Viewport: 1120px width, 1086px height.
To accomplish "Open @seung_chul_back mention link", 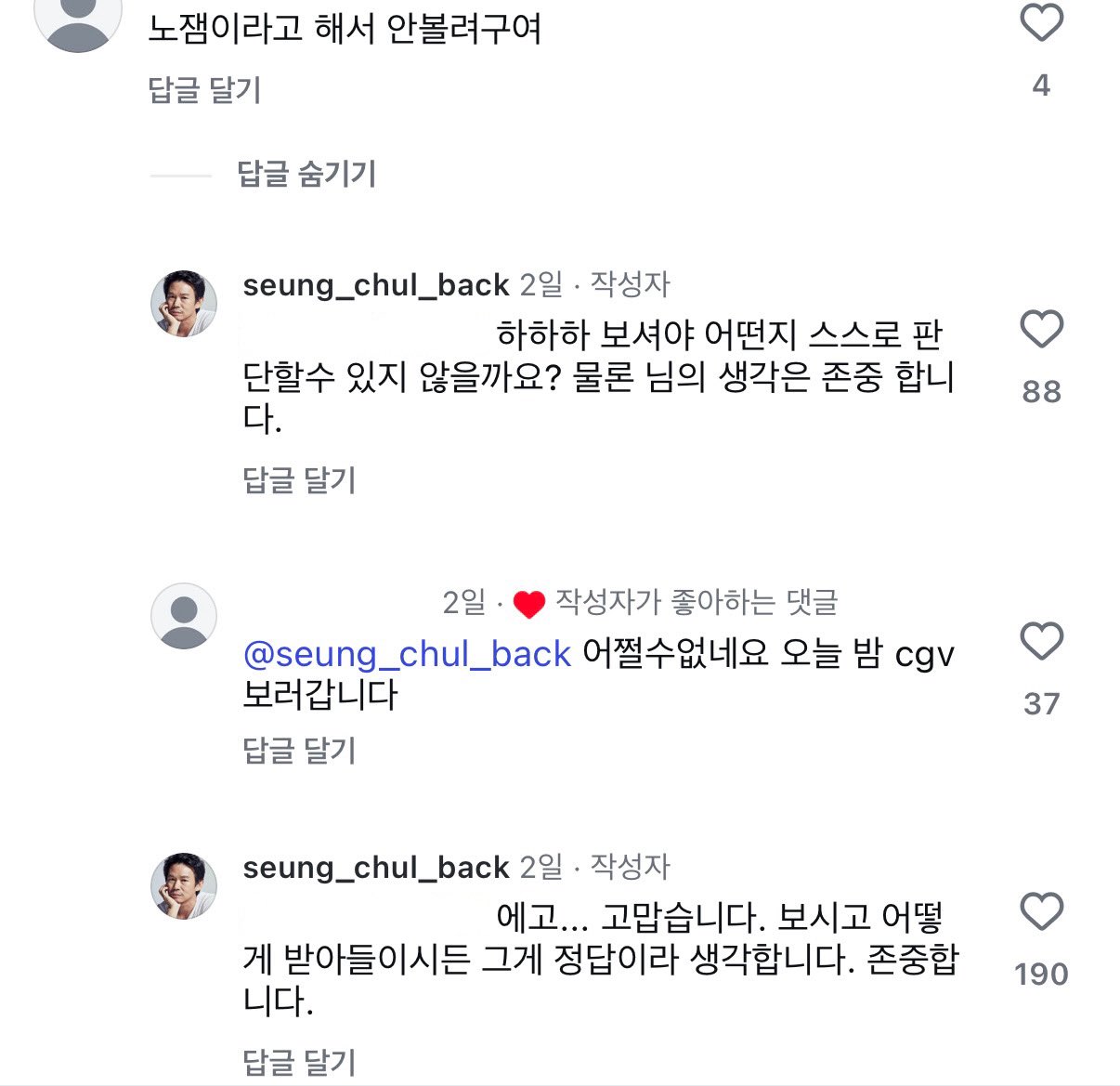I will click(x=407, y=654).
